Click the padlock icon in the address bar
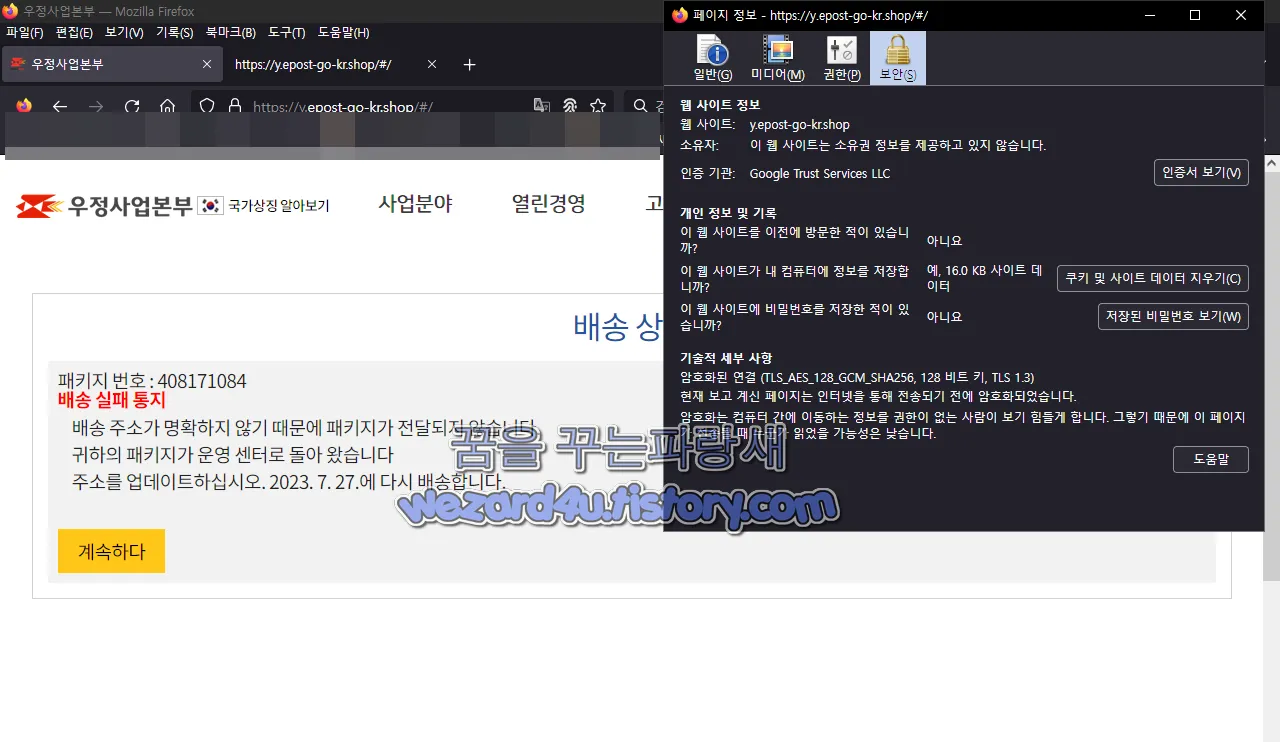 pyautogui.click(x=233, y=106)
